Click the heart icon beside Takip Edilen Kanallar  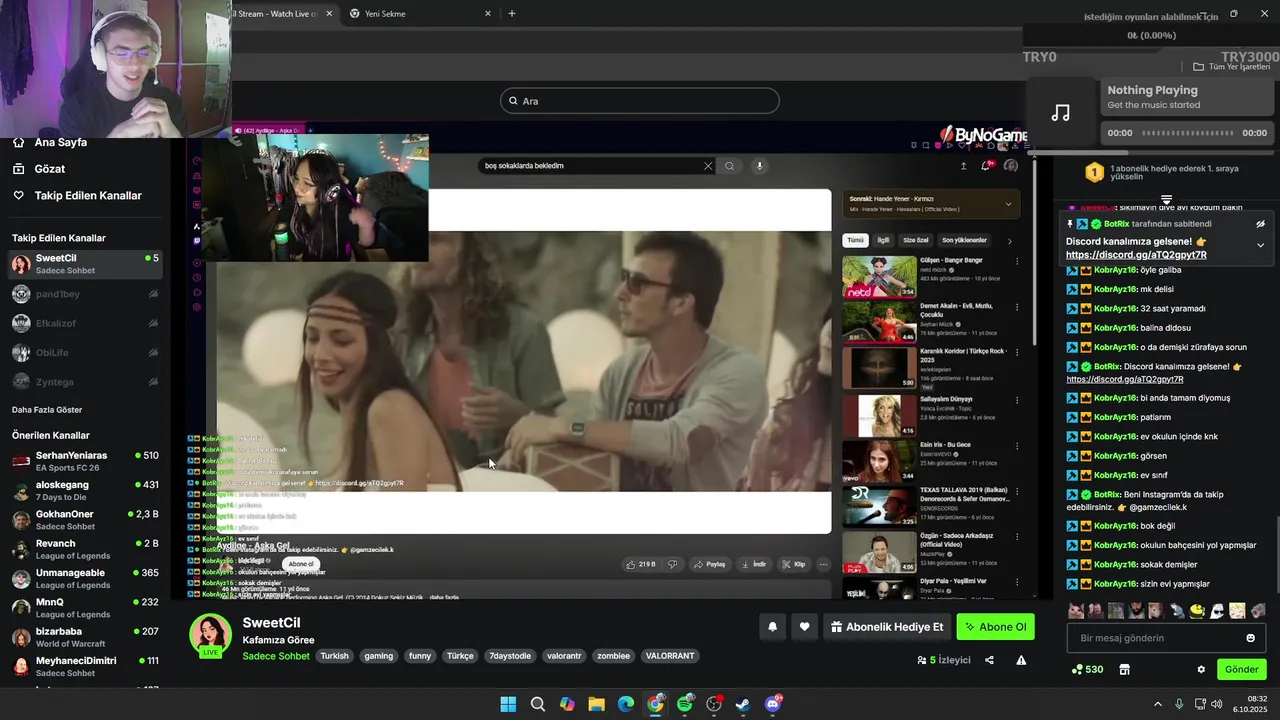click(x=18, y=196)
